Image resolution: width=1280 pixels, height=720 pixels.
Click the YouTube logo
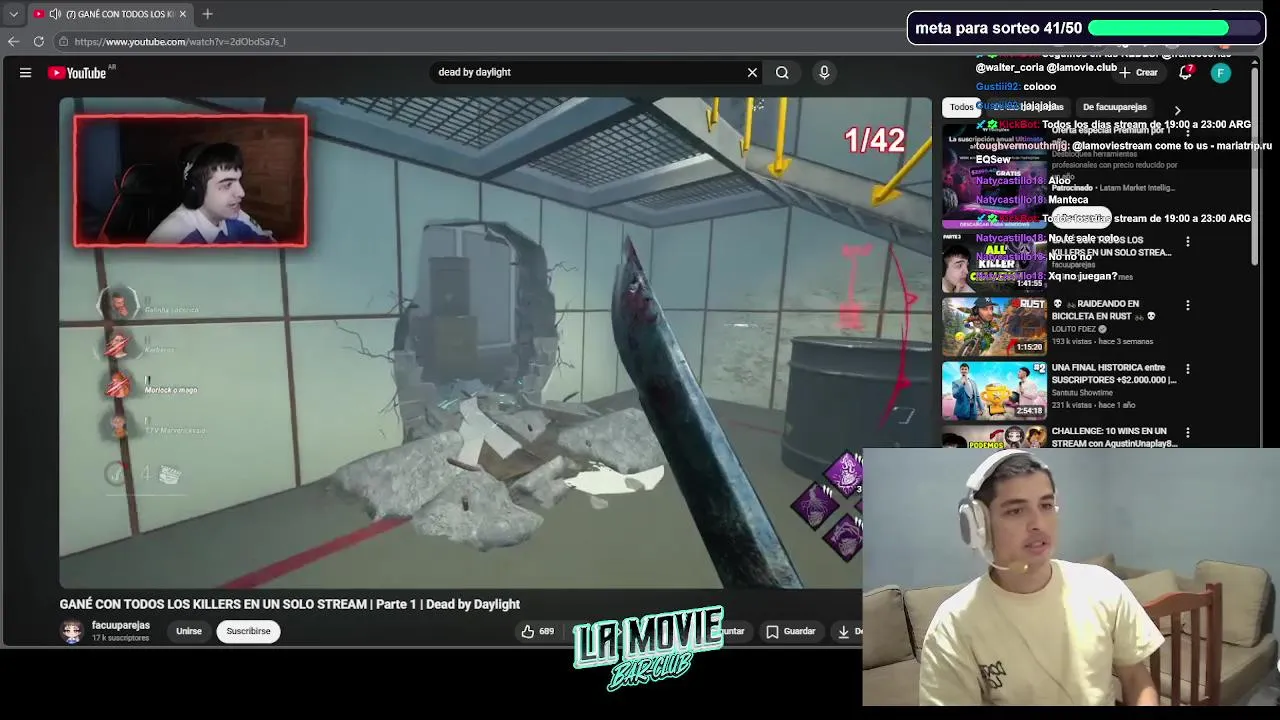[x=77, y=73]
